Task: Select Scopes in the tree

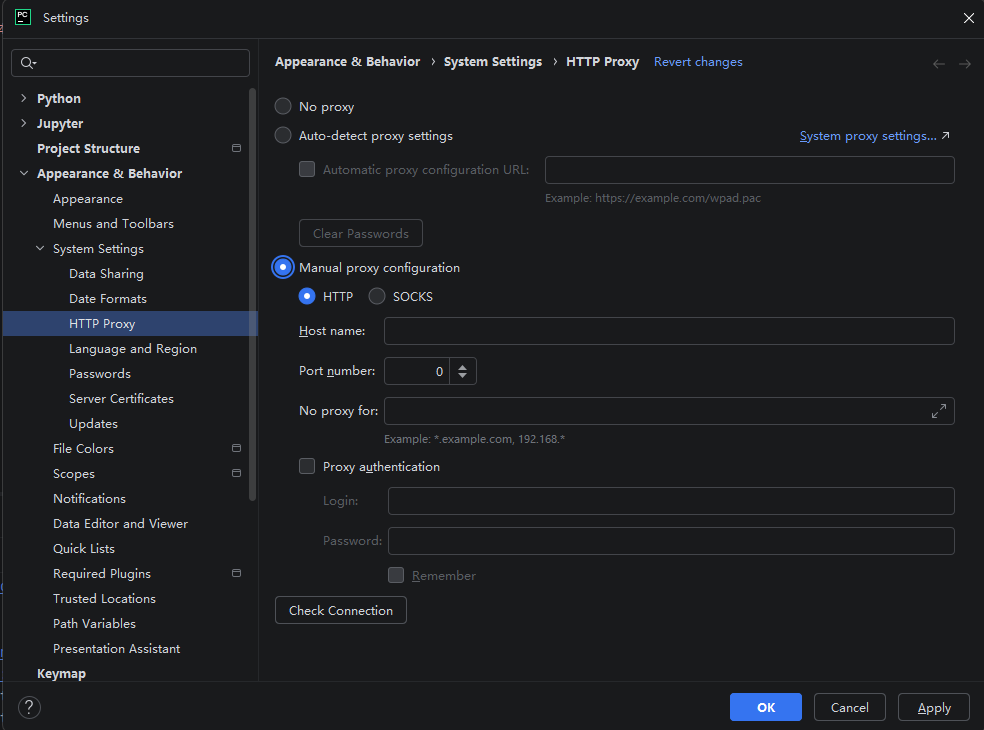Action: (x=74, y=474)
